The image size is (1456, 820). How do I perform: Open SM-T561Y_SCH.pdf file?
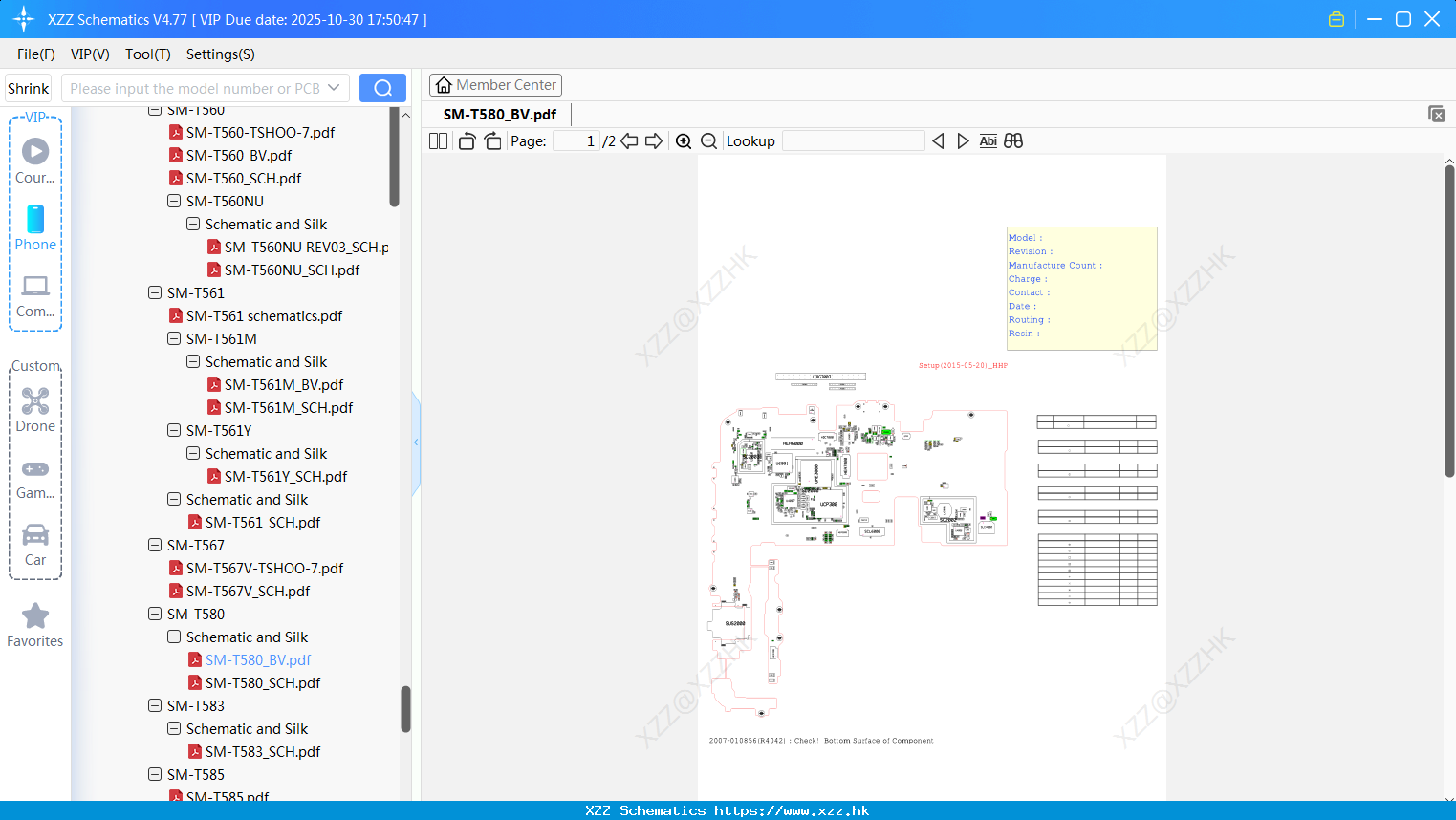286,476
